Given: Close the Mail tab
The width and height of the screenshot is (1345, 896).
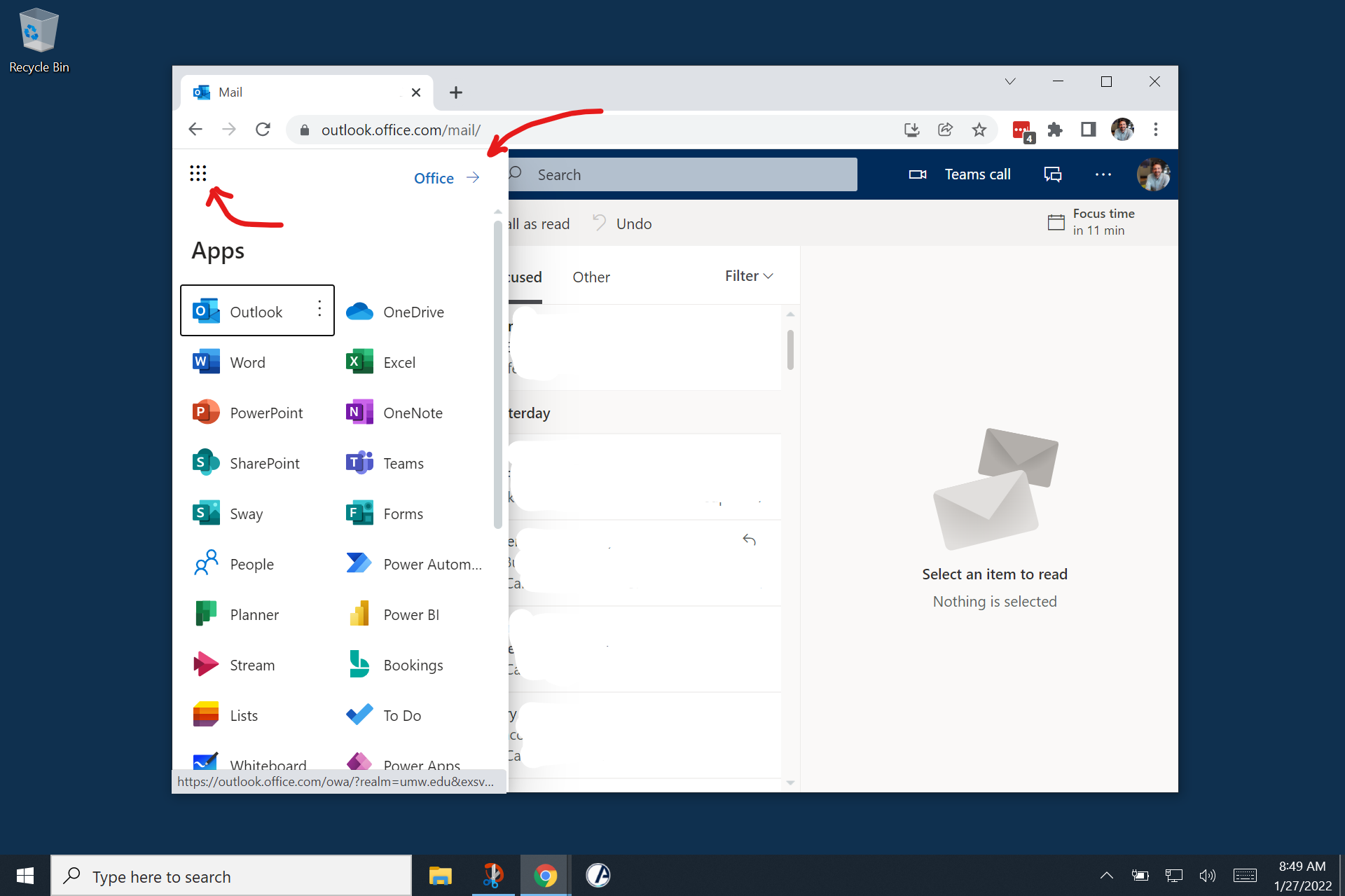Looking at the screenshot, I should click(416, 92).
